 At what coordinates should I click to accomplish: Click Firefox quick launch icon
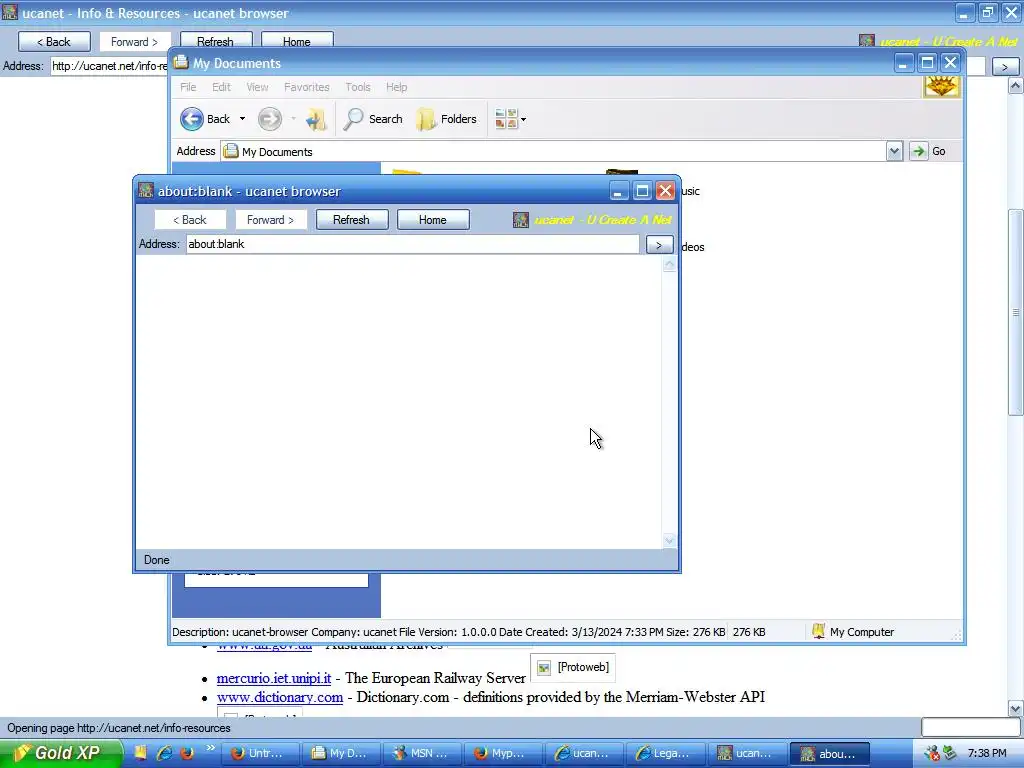click(187, 753)
